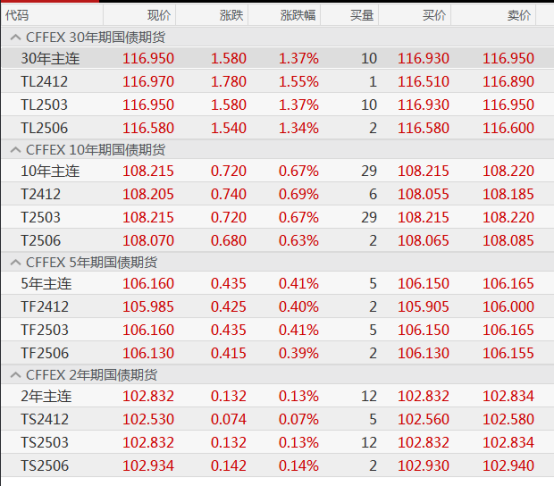The image size is (554, 486).
Task: Choose the T2503 contract row
Action: (277, 217)
